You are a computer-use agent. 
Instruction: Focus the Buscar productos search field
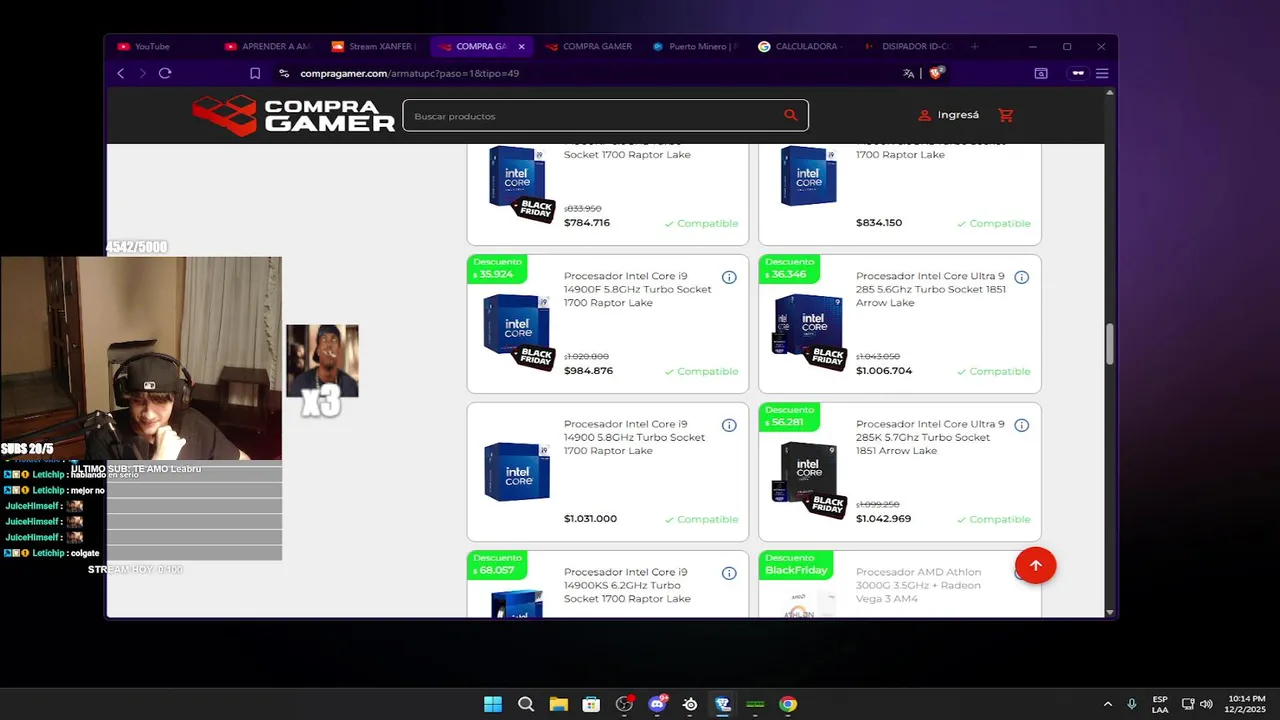coord(594,116)
